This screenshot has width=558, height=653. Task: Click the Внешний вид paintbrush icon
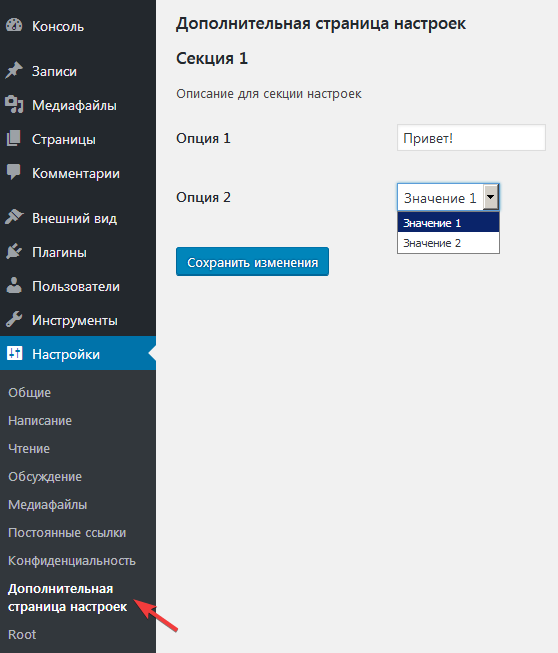point(14,217)
